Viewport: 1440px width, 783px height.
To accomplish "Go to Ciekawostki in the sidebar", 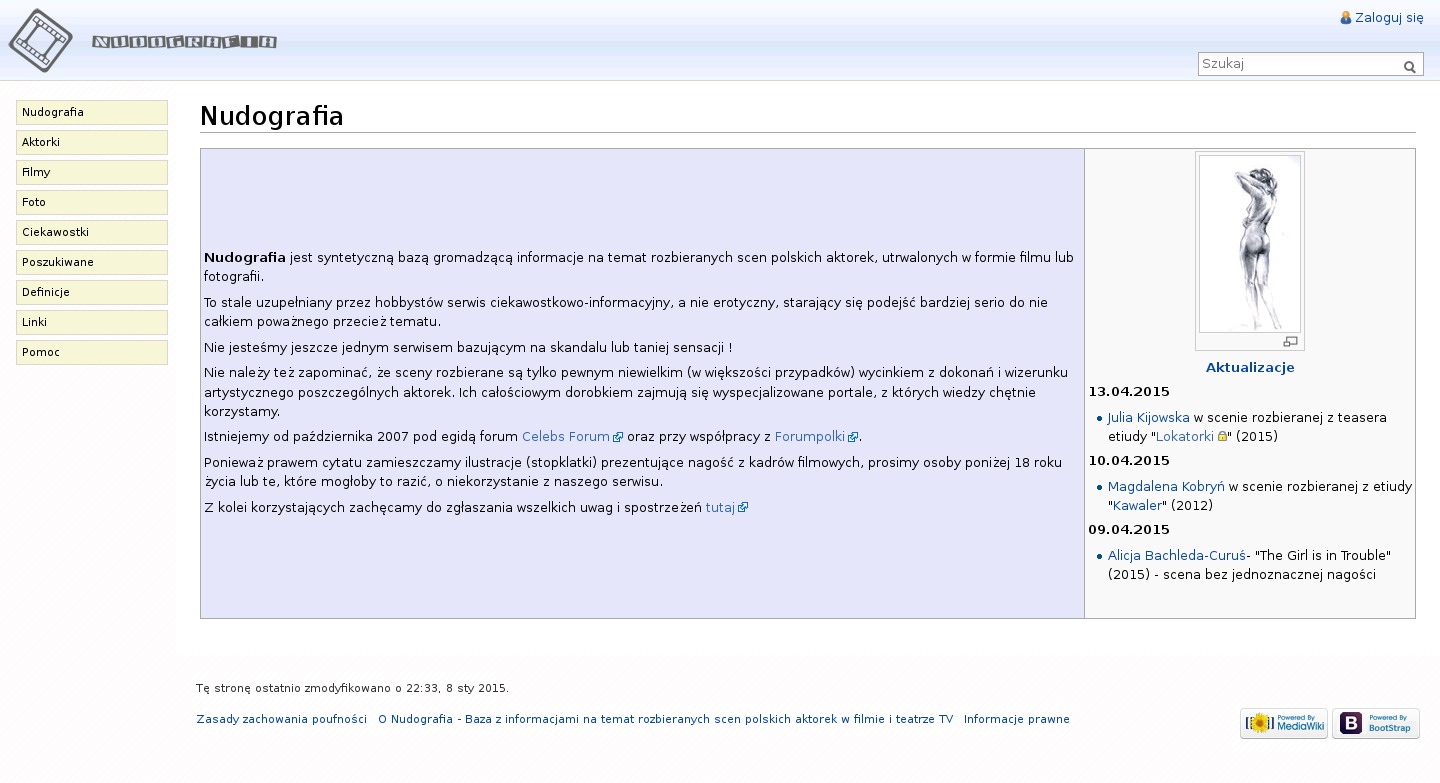I will click(91, 233).
